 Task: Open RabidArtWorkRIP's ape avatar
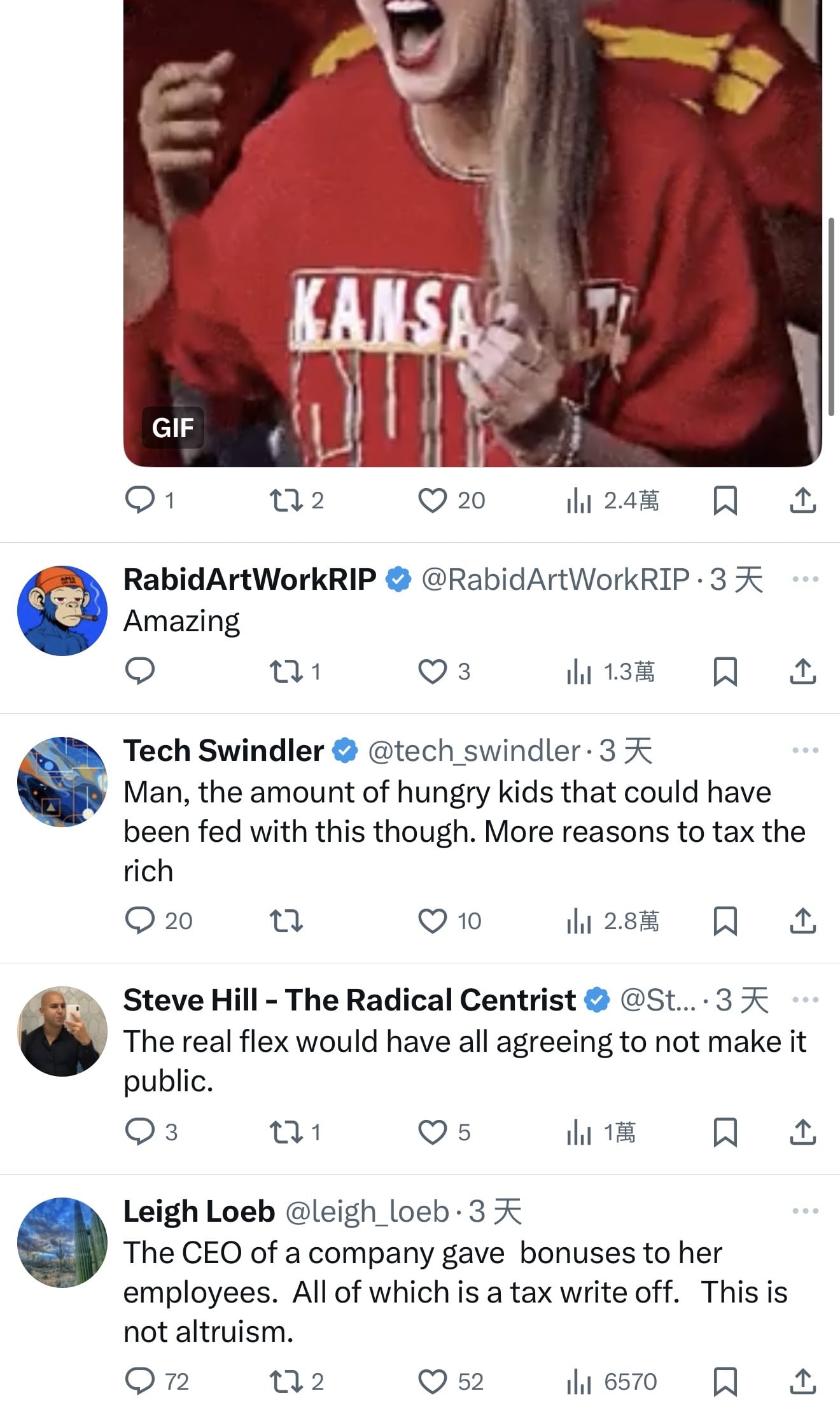(62, 611)
